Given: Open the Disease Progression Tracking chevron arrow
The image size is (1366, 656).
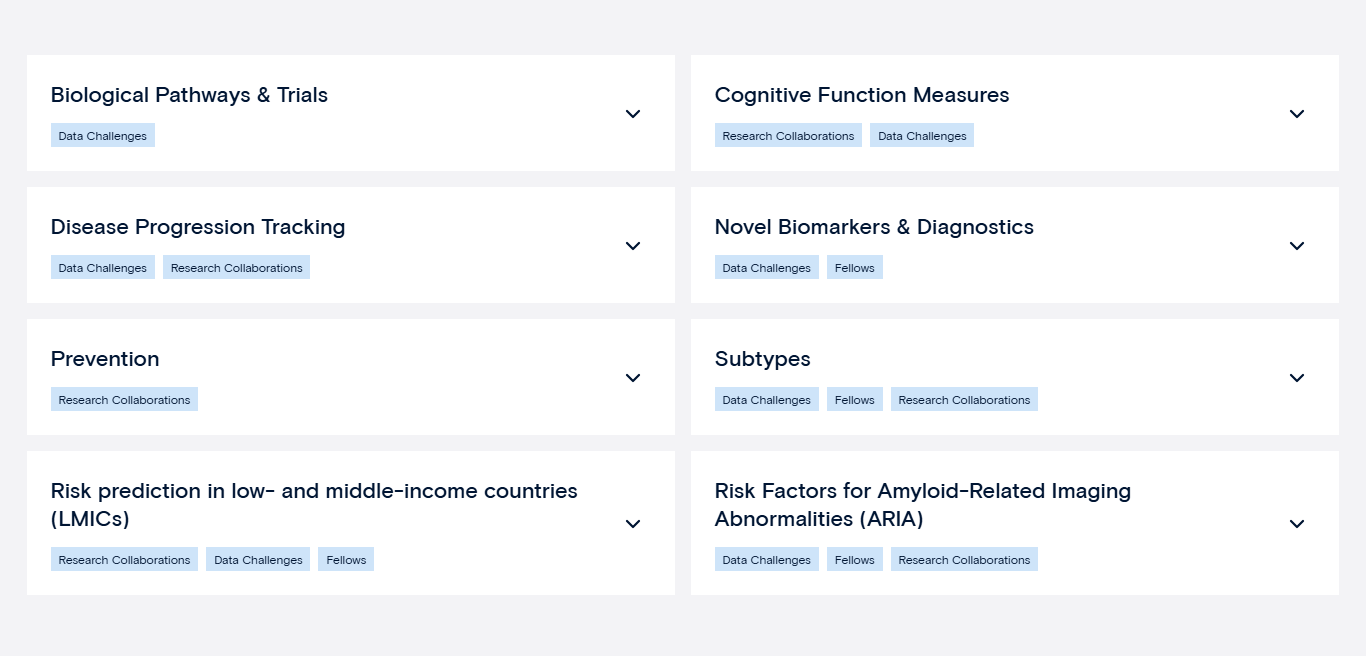Looking at the screenshot, I should click(x=633, y=246).
